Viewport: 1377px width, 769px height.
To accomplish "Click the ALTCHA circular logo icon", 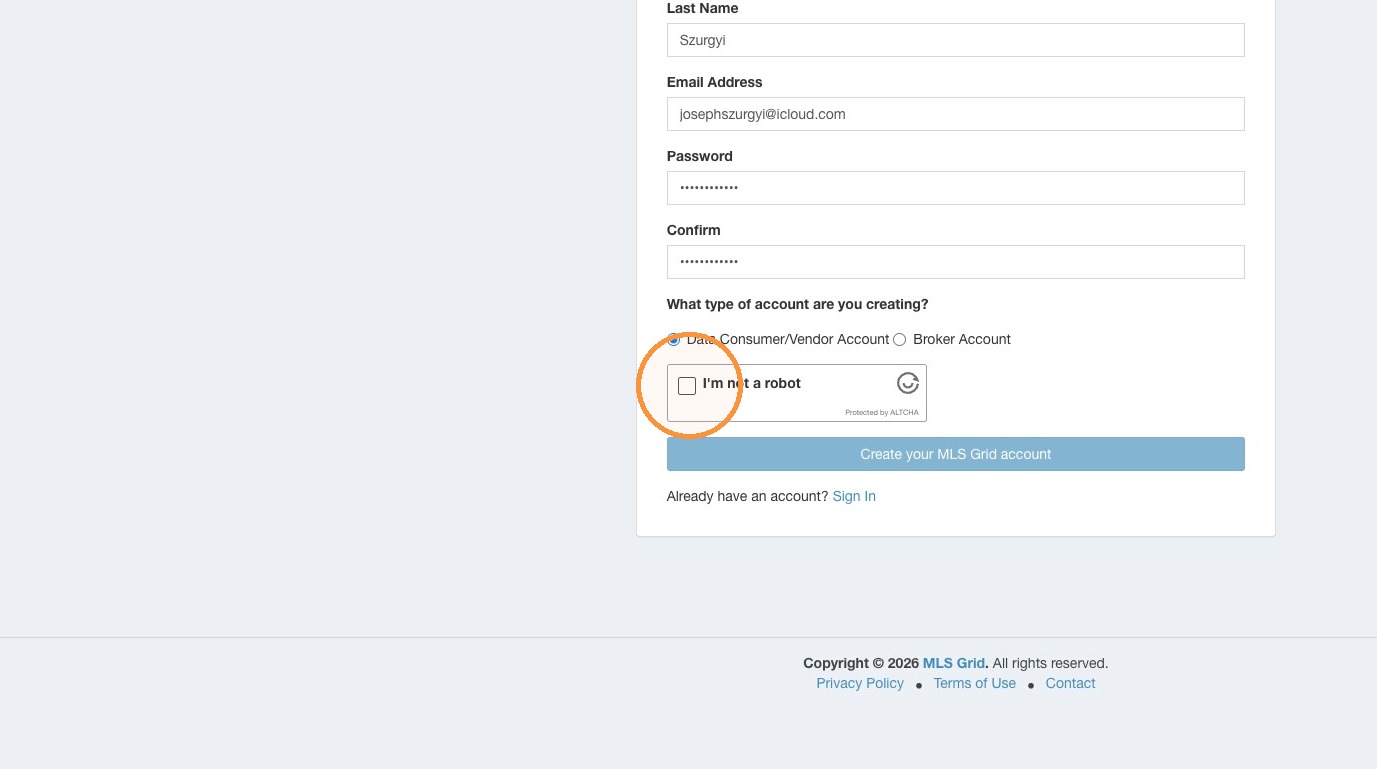I will coord(907,383).
